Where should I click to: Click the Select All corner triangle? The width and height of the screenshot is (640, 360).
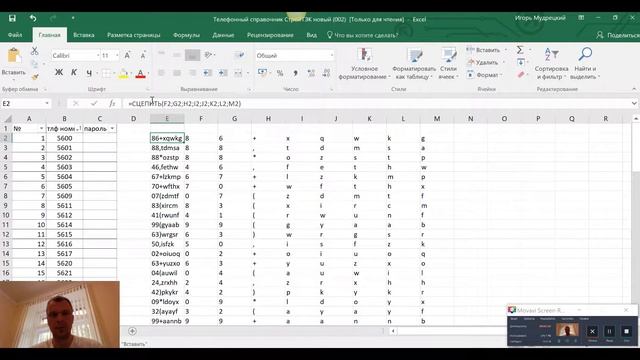(8, 119)
